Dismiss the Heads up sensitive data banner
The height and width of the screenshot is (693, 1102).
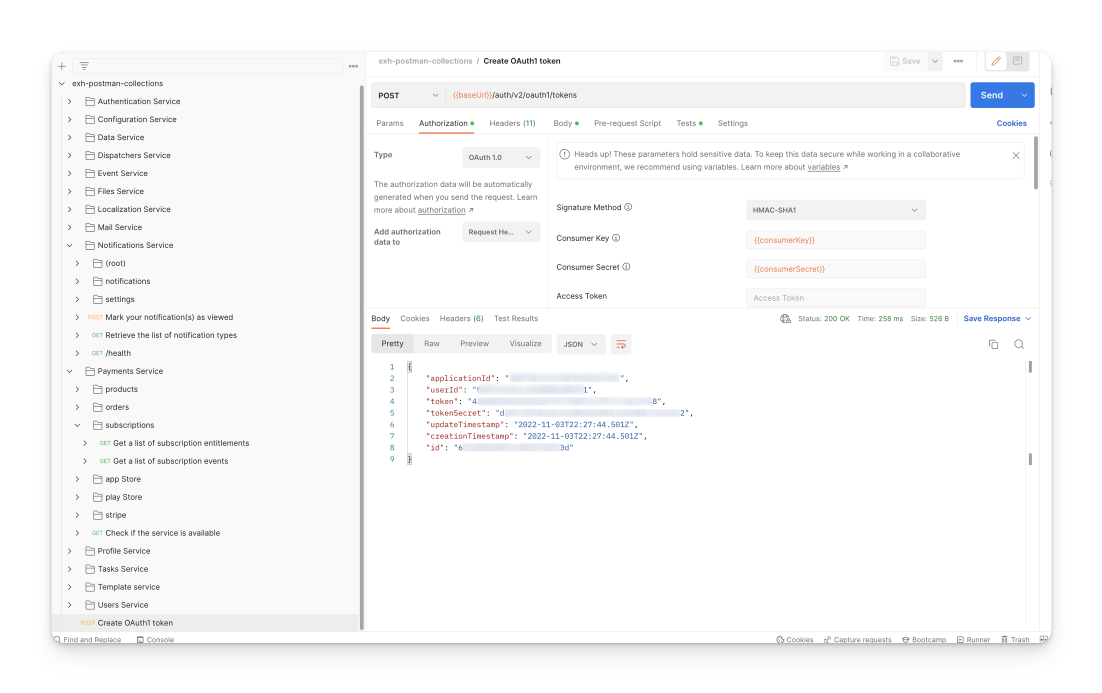pyautogui.click(x=1016, y=156)
